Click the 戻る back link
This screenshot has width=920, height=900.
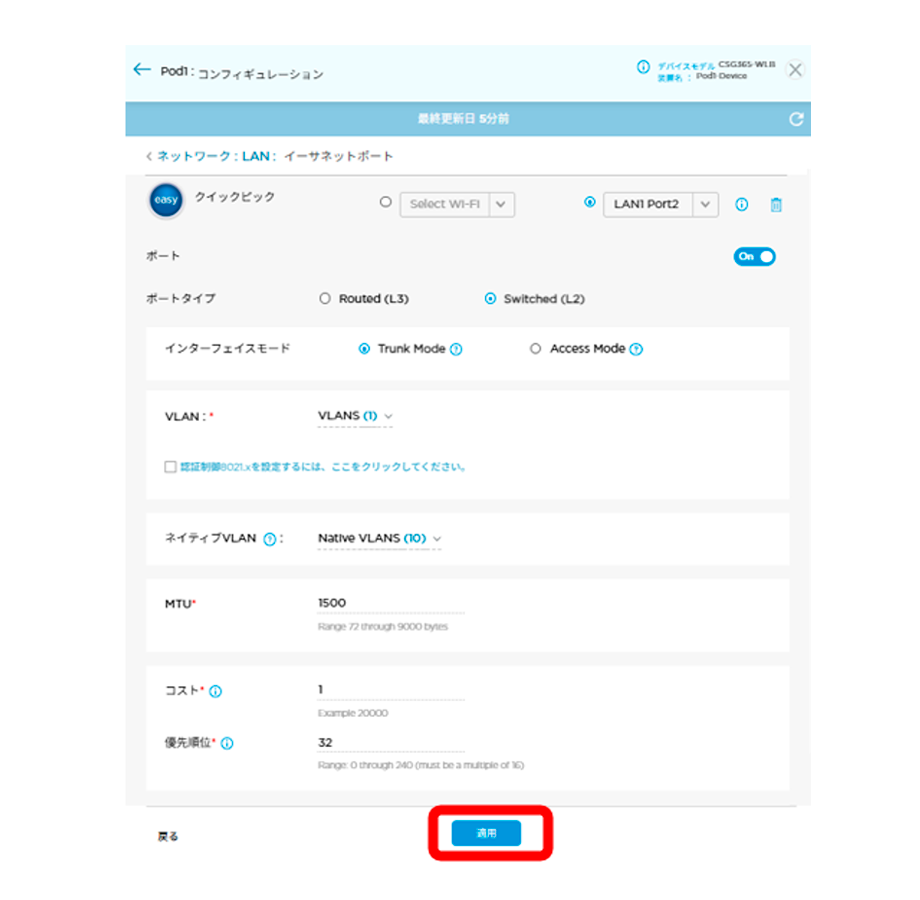168,836
